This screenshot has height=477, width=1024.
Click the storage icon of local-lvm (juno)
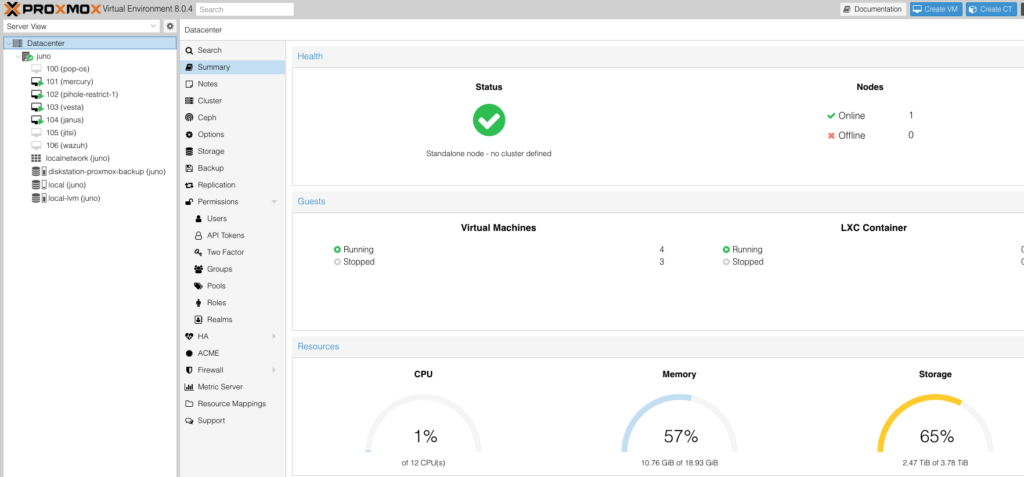(x=39, y=198)
